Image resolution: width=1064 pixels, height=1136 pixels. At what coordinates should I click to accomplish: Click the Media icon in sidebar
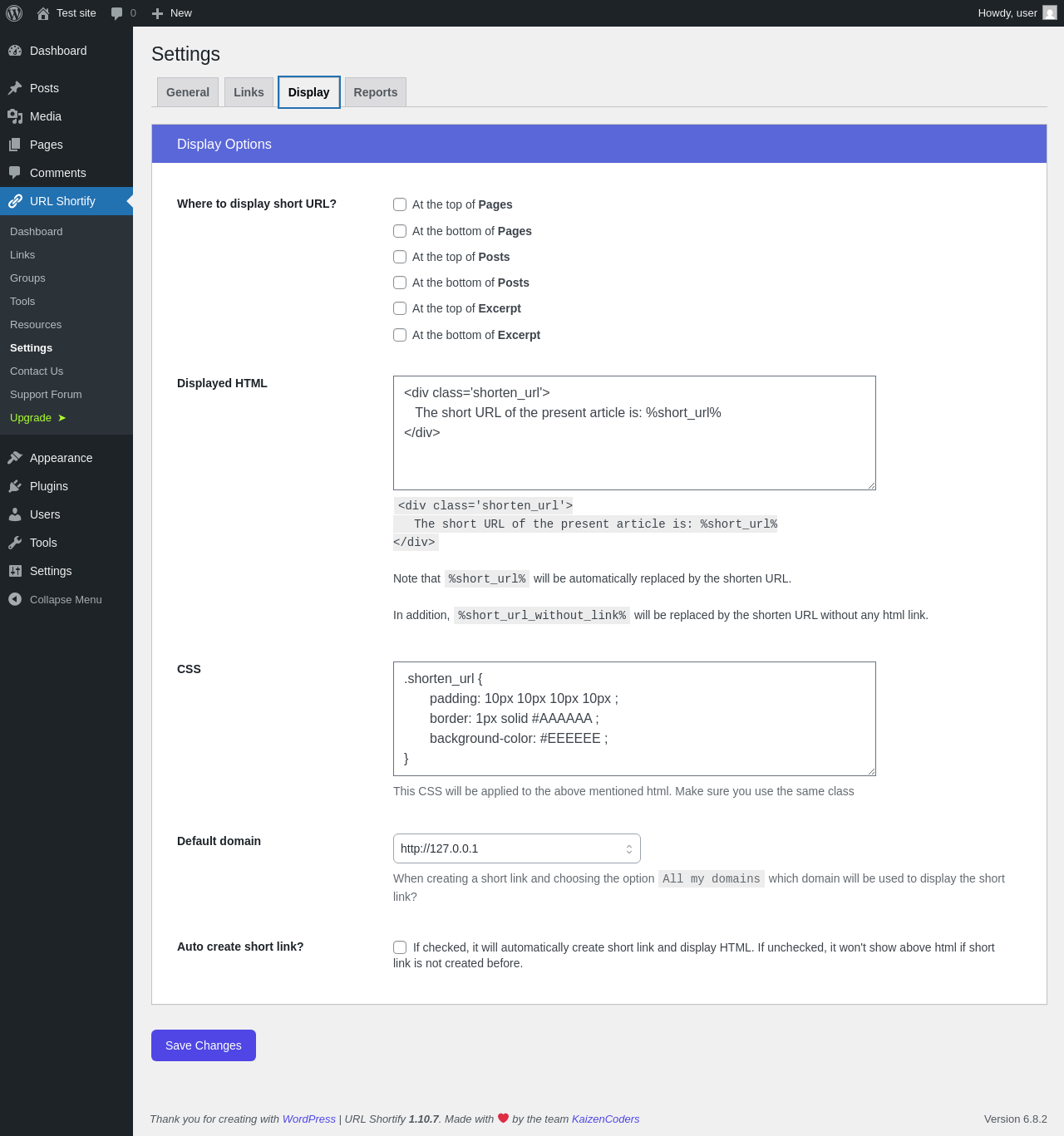(15, 116)
